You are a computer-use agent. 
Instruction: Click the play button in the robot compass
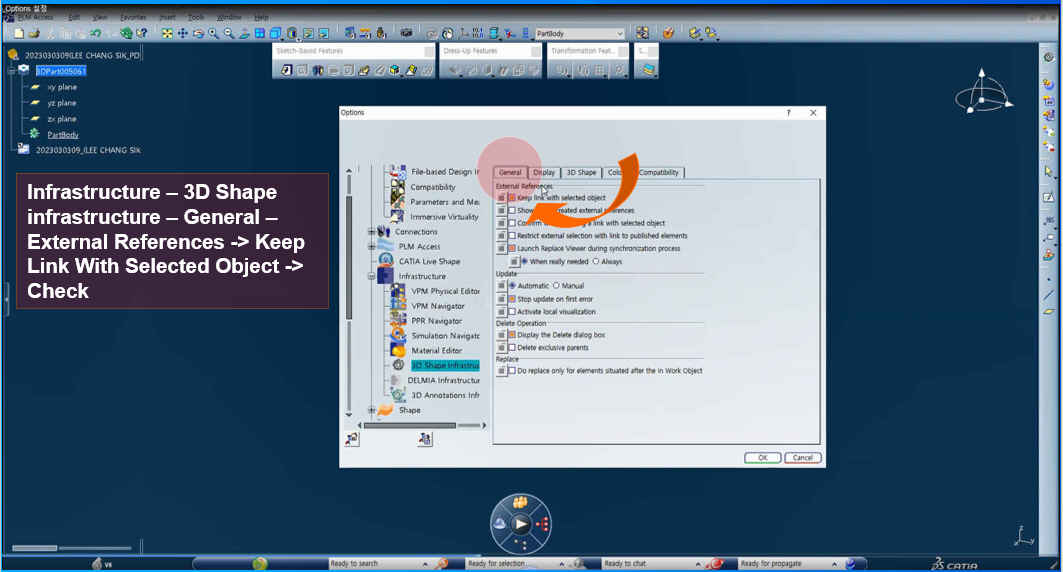pos(521,524)
